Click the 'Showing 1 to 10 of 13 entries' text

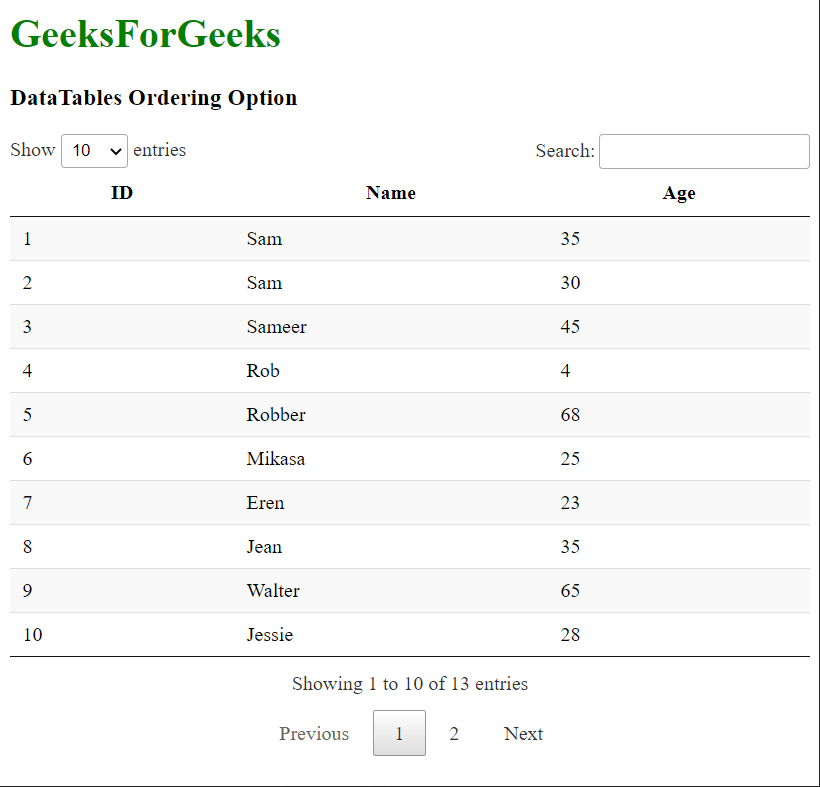[x=409, y=684]
